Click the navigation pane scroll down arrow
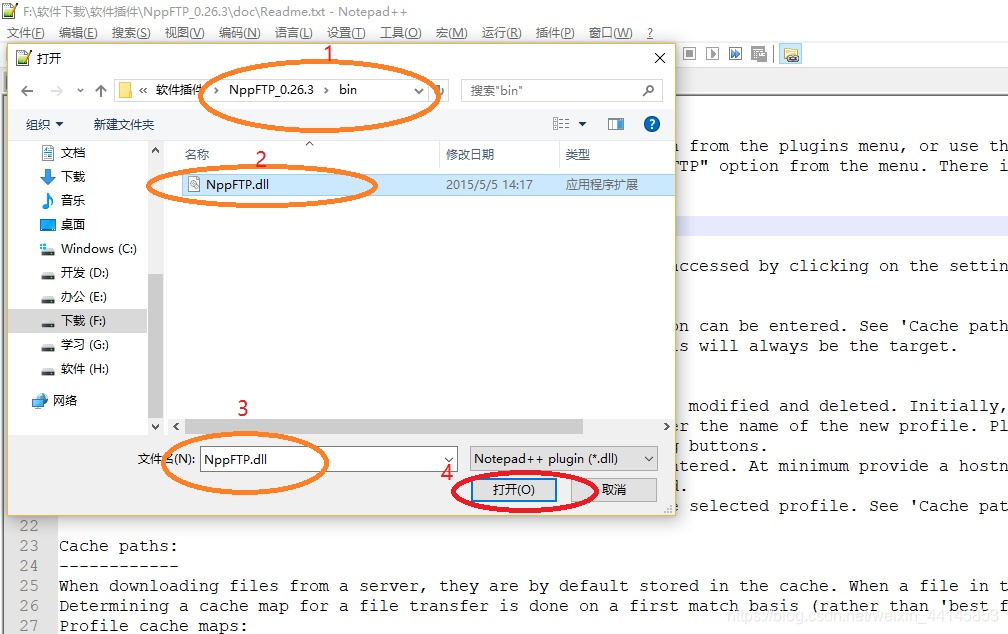This screenshot has height=634, width=1008. click(x=155, y=426)
